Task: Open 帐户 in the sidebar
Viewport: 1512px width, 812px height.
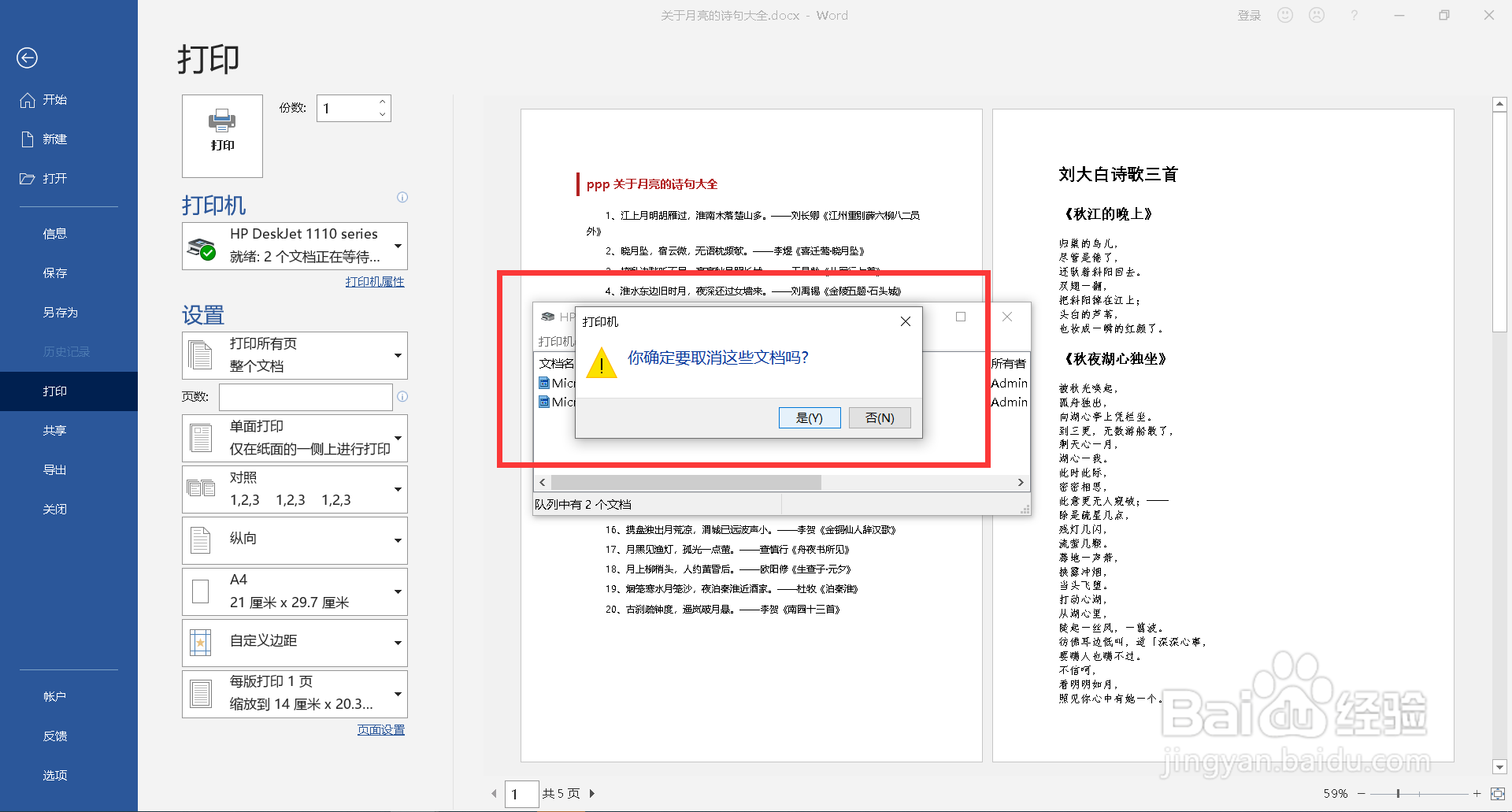Action: (x=55, y=697)
